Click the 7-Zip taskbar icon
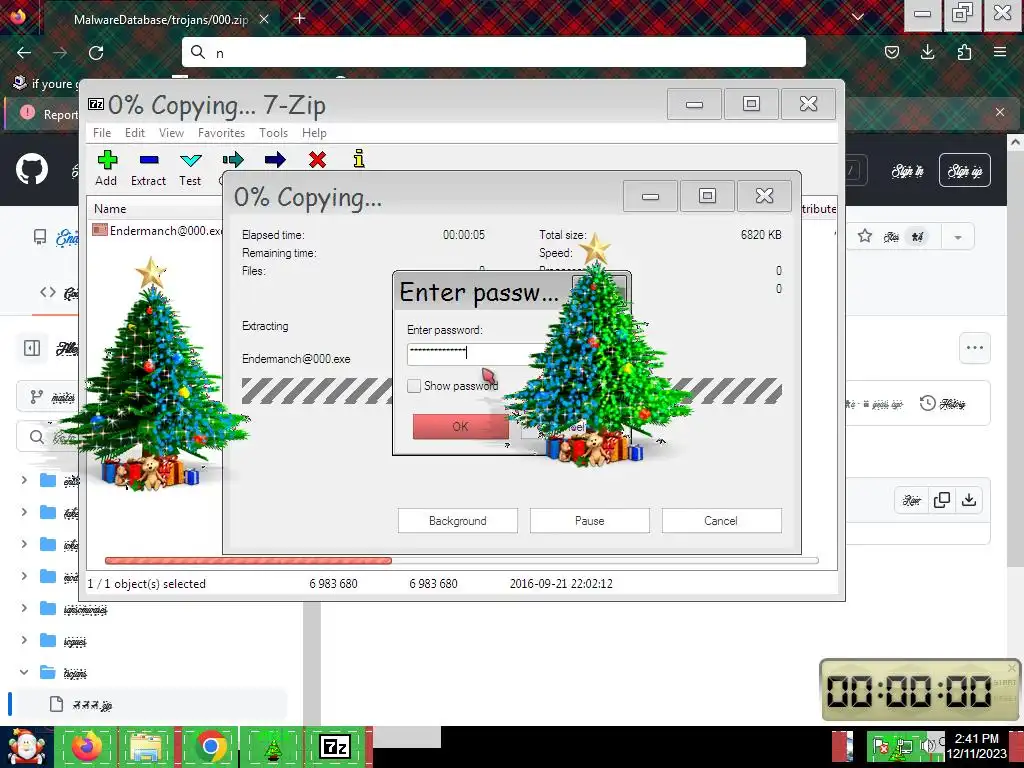This screenshot has height=768, width=1024. pyautogui.click(x=335, y=746)
